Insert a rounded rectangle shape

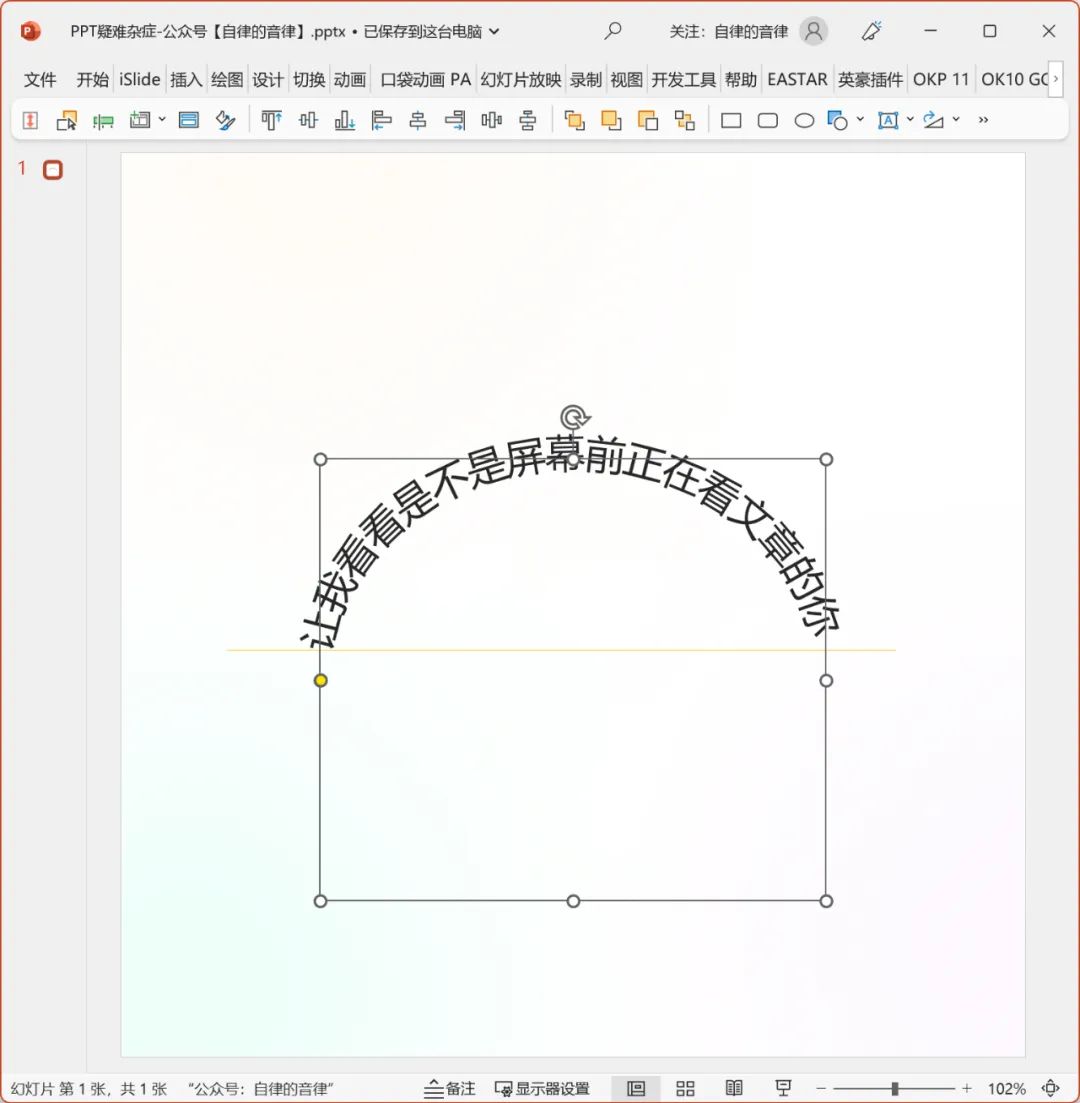click(x=768, y=120)
